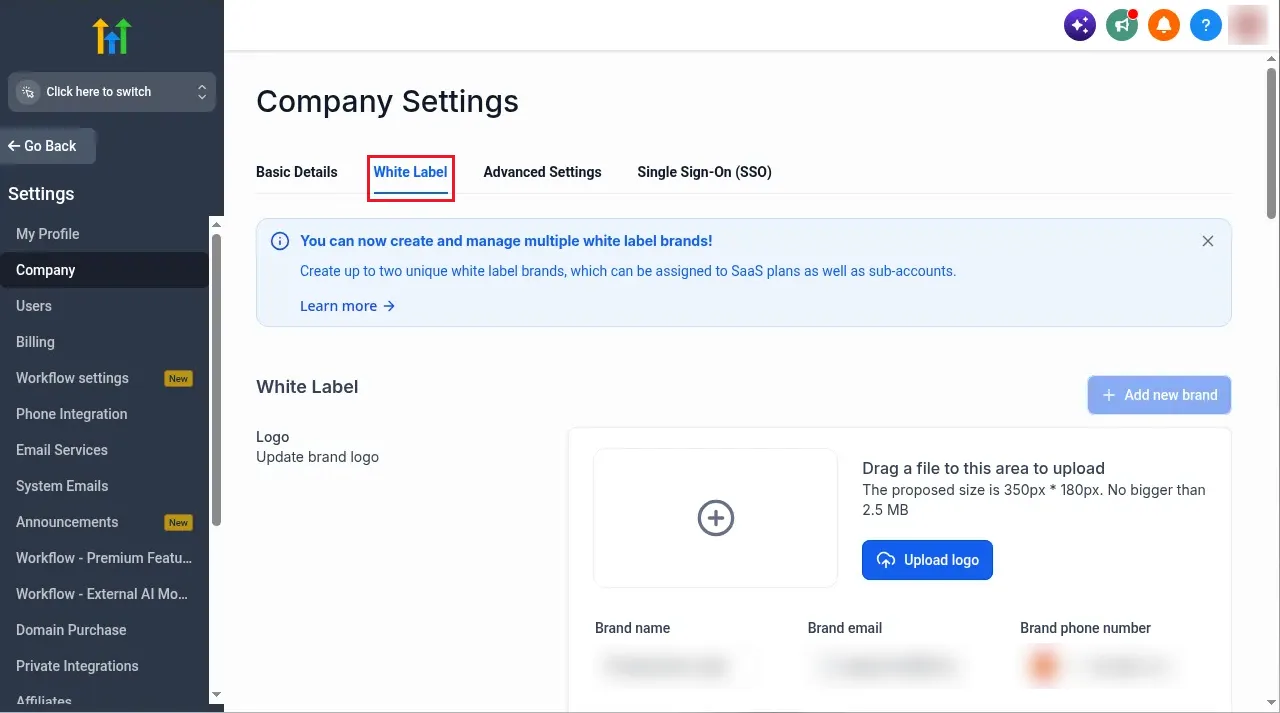This screenshot has height=713, width=1280.
Task: Click Add new brand button
Action: [x=1159, y=395]
